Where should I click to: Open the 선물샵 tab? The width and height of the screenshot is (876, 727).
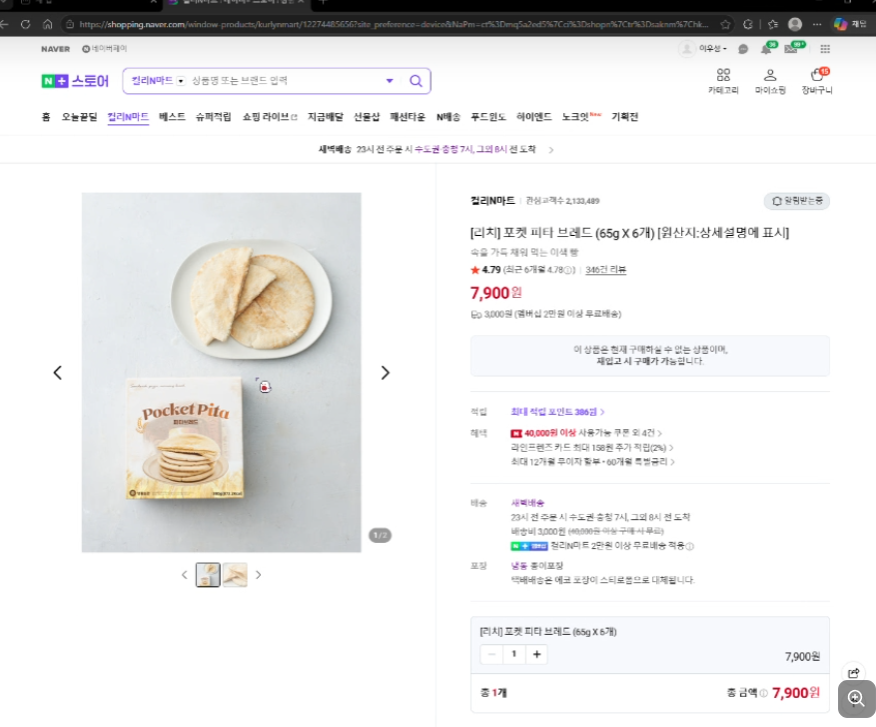pos(366,117)
